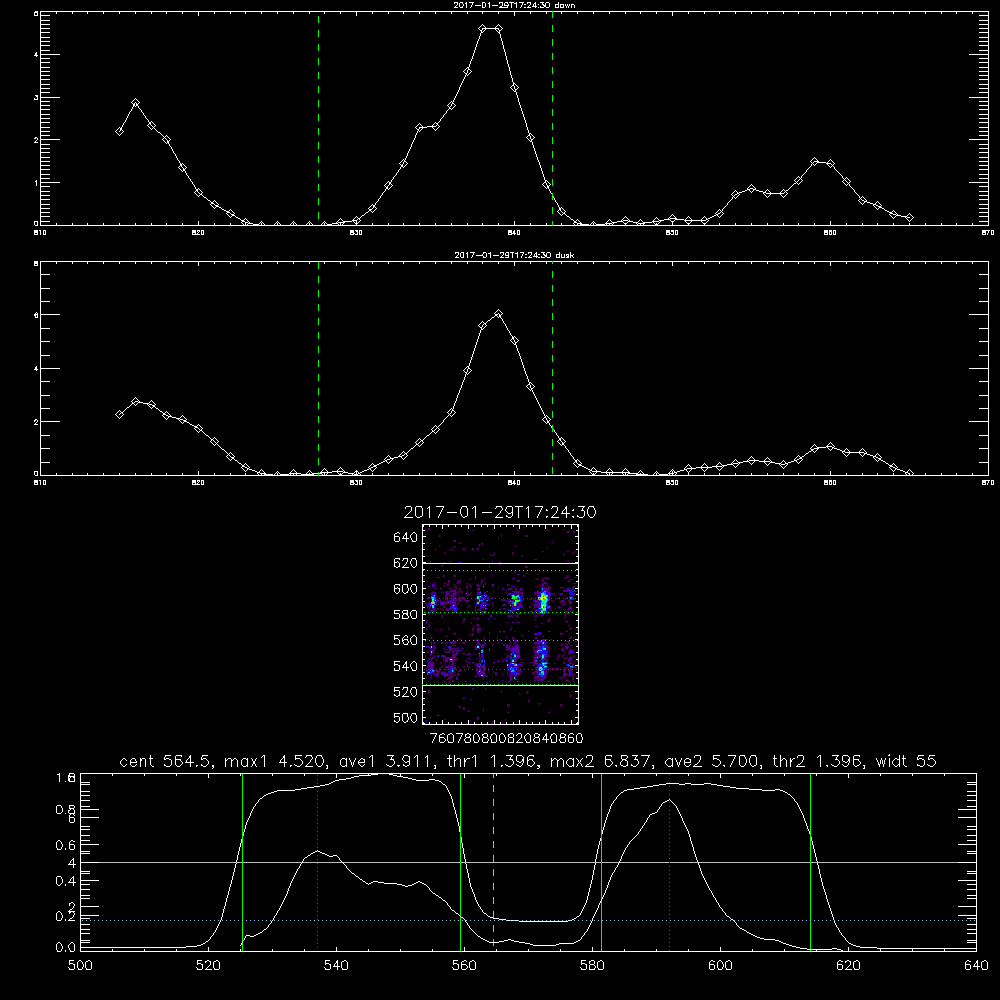Image resolution: width=1000 pixels, height=1000 pixels.
Task: Select the spectral detector image thumbnail
Action: point(501,624)
